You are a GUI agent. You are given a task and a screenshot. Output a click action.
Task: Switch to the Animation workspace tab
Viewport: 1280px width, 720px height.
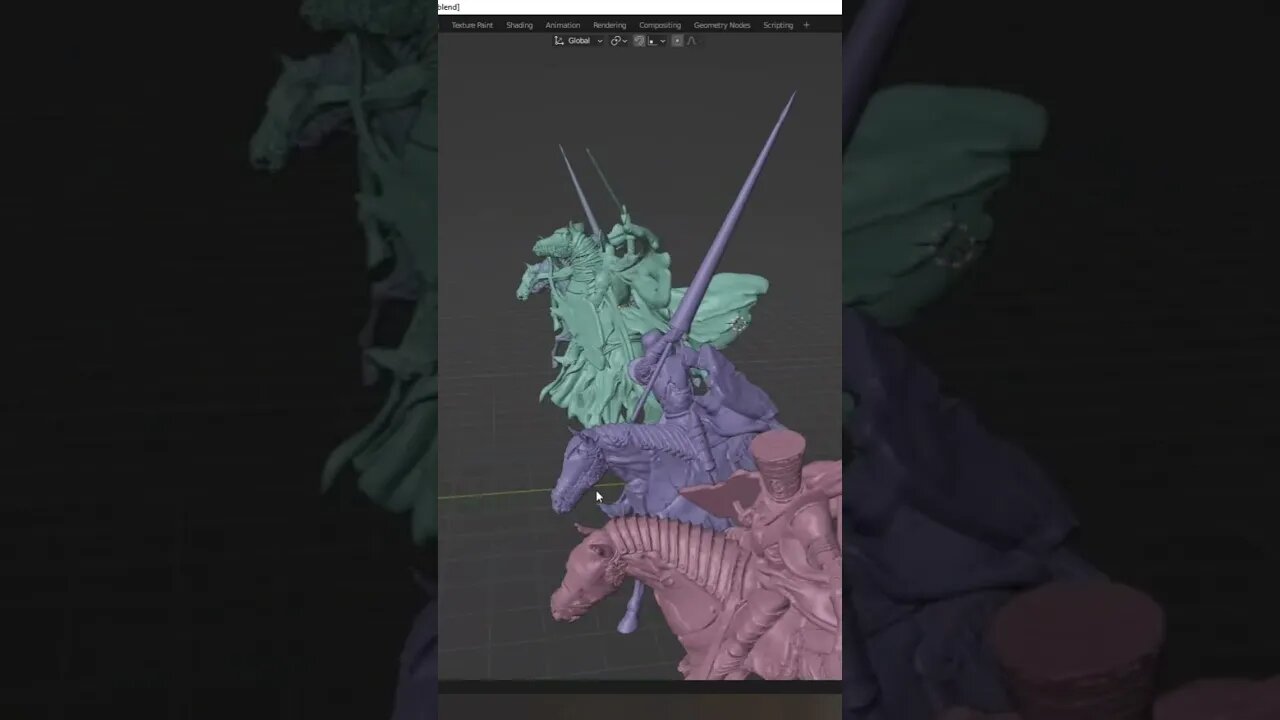[x=562, y=25]
